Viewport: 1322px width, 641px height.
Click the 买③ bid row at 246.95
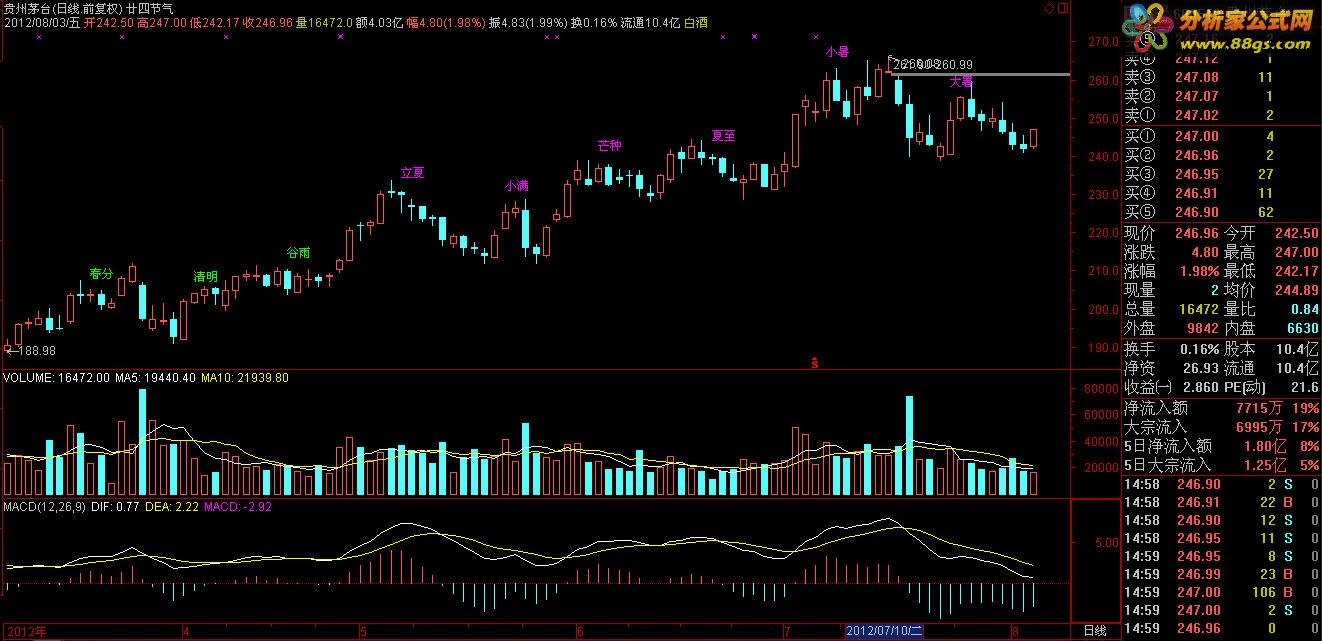[x=1222, y=174]
